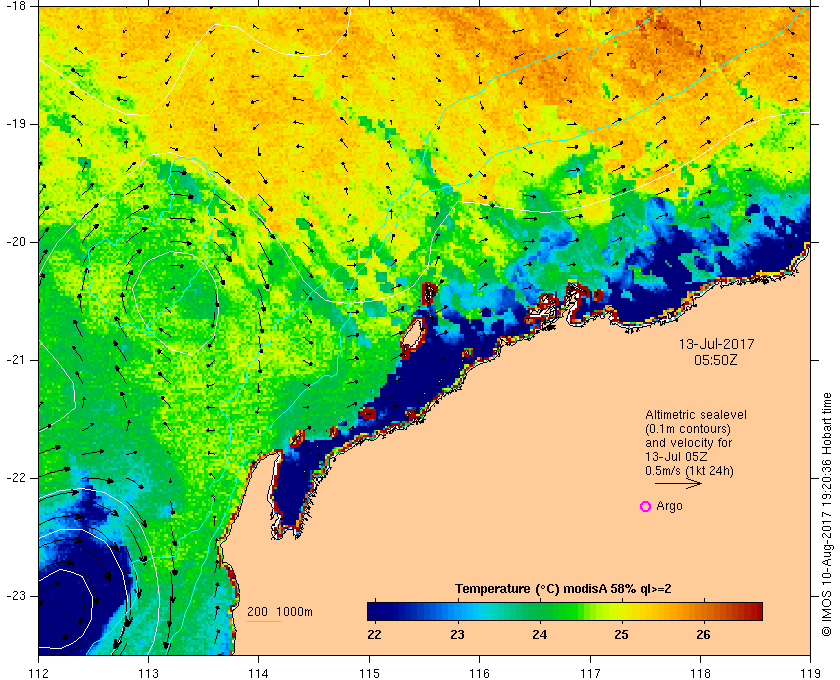Click the temperature color bar
Screen dimensions: 840x680
[565, 611]
